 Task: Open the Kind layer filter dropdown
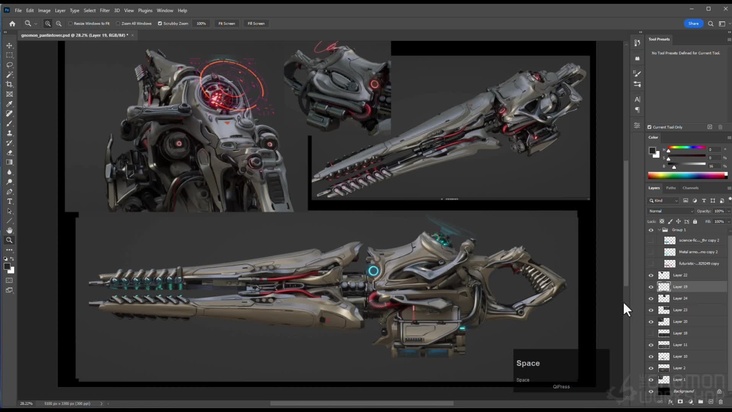coord(663,201)
